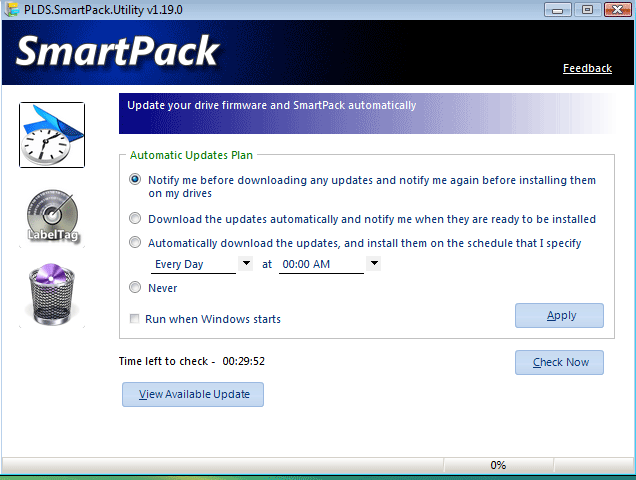Close the SmartPack Utility window
The width and height of the screenshot is (636, 480).
tap(617, 10)
